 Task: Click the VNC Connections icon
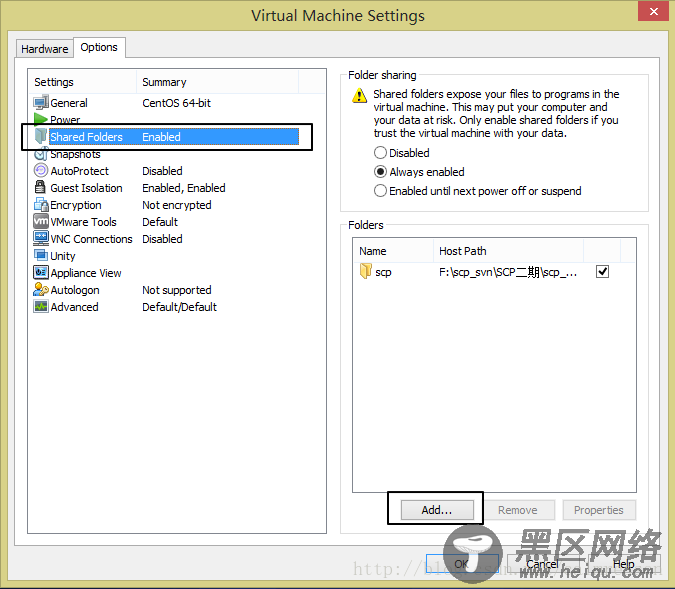pyautogui.click(x=41, y=238)
